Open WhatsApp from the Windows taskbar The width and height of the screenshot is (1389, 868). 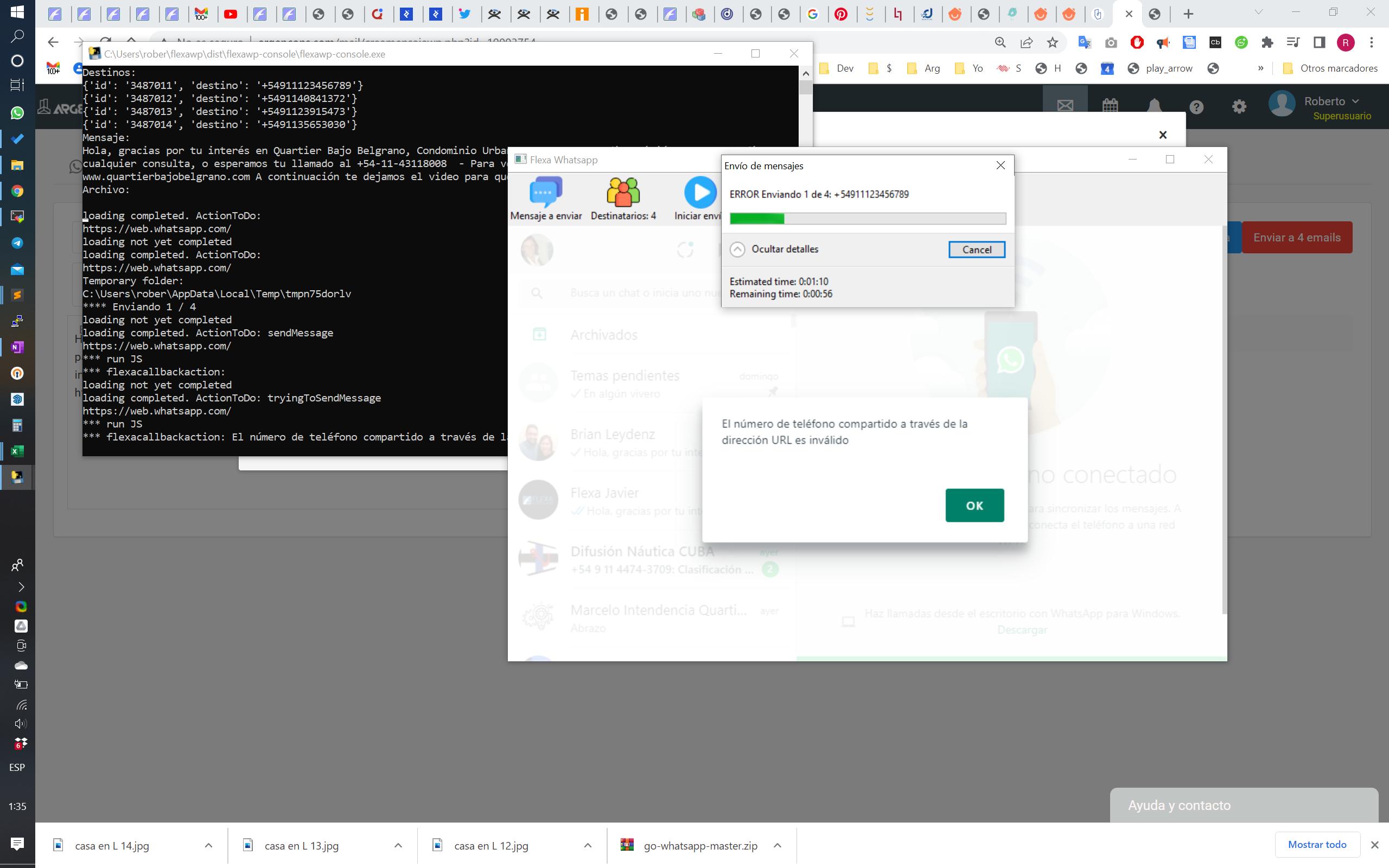click(x=17, y=113)
